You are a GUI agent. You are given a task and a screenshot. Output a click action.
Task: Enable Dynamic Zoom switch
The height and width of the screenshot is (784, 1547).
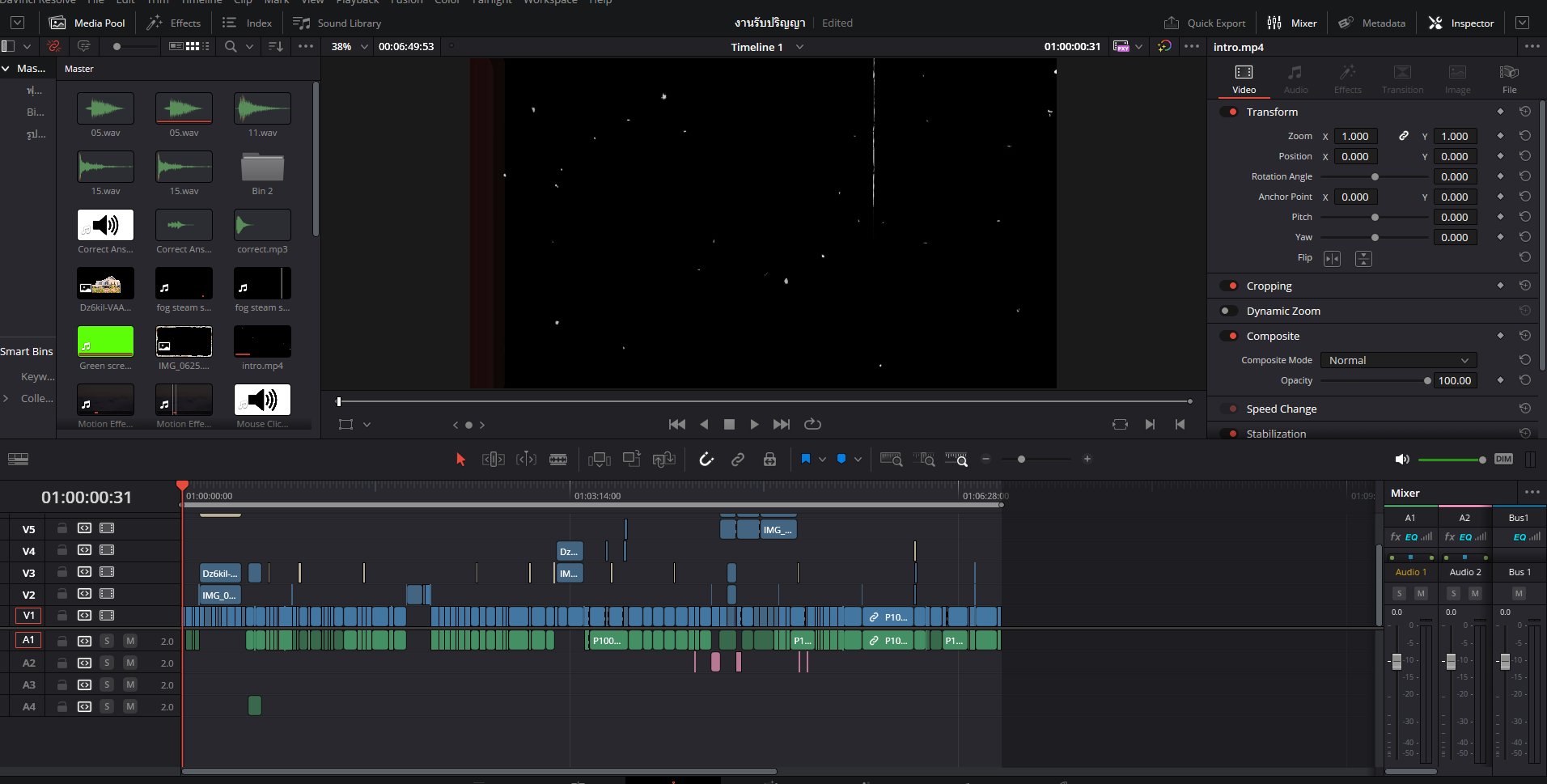pyautogui.click(x=1229, y=311)
